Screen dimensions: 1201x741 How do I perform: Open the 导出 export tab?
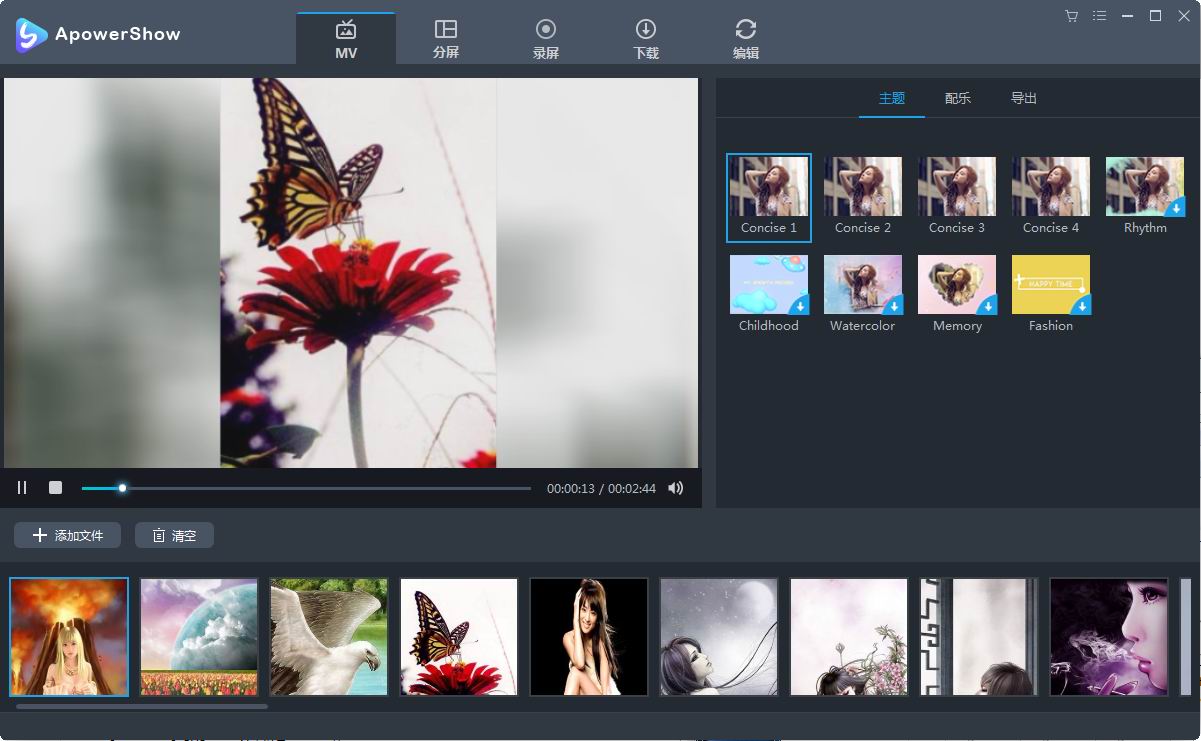pos(1023,98)
